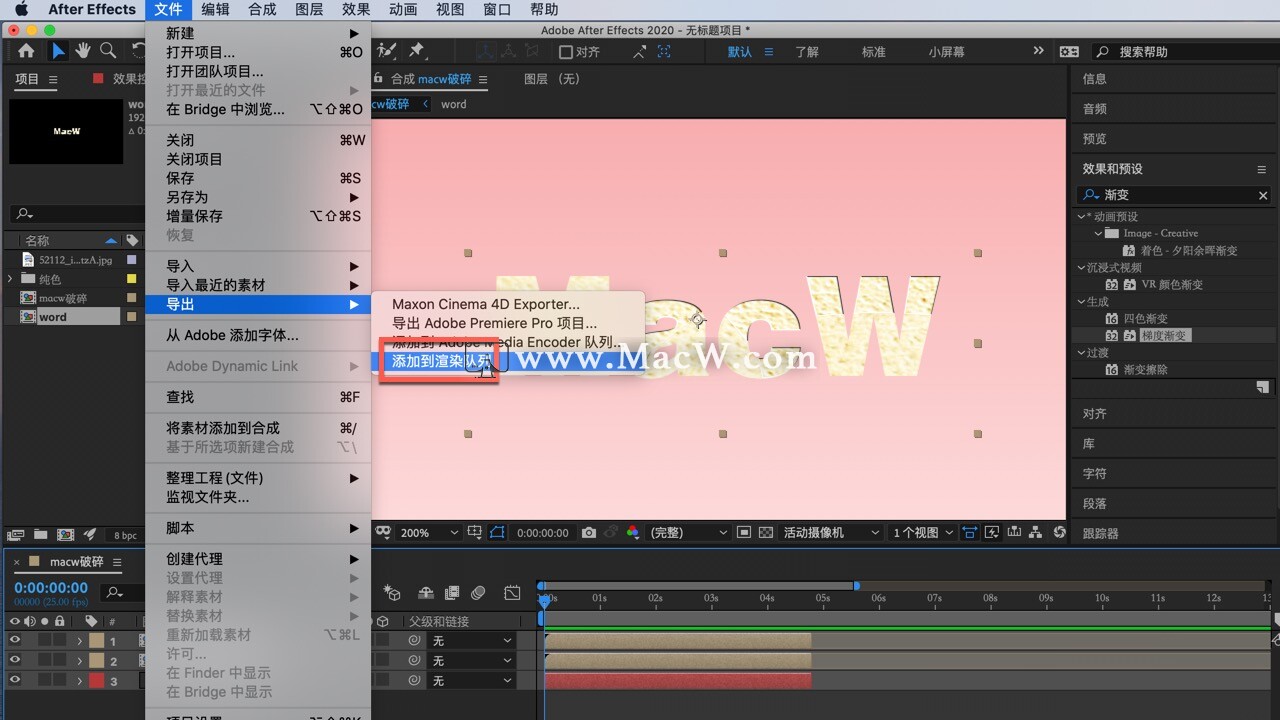Select the Puppet Pin tool
This screenshot has width=1280, height=720.
[x=416, y=51]
